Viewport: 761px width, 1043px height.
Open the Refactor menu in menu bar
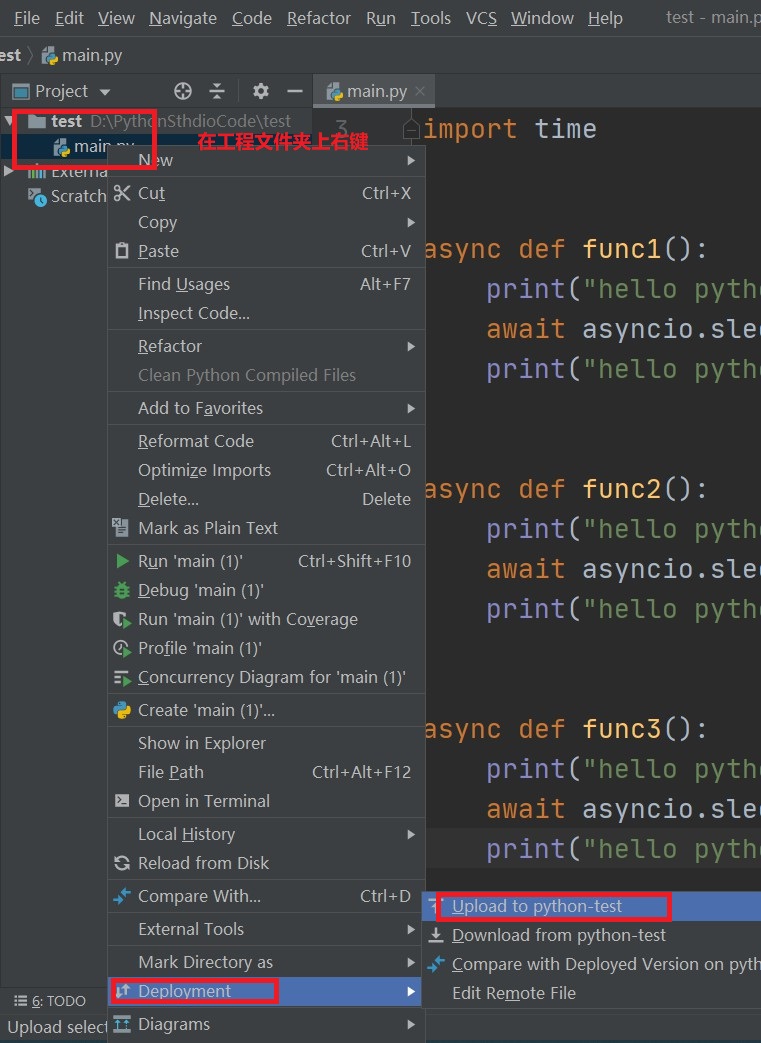coord(319,18)
